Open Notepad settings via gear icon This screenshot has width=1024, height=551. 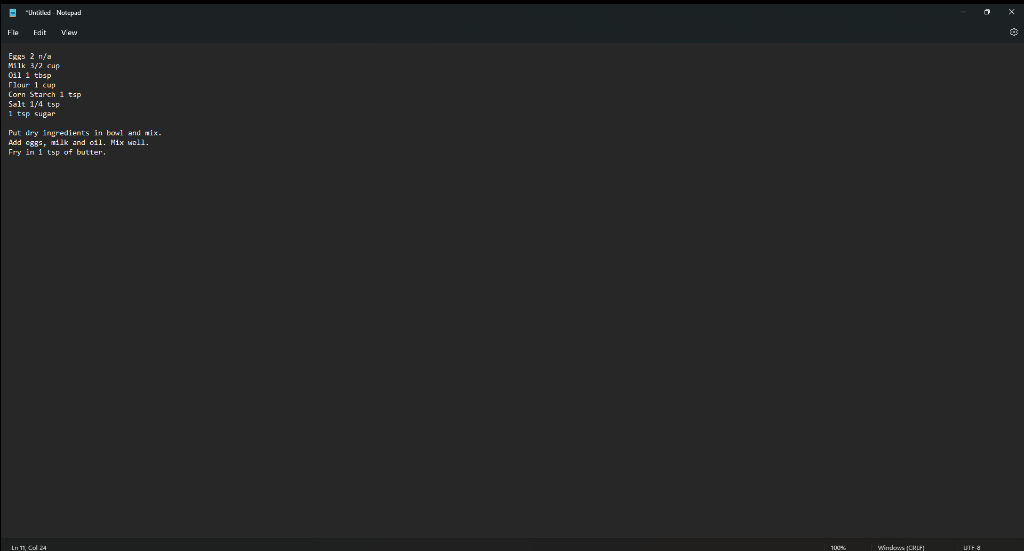(1014, 32)
